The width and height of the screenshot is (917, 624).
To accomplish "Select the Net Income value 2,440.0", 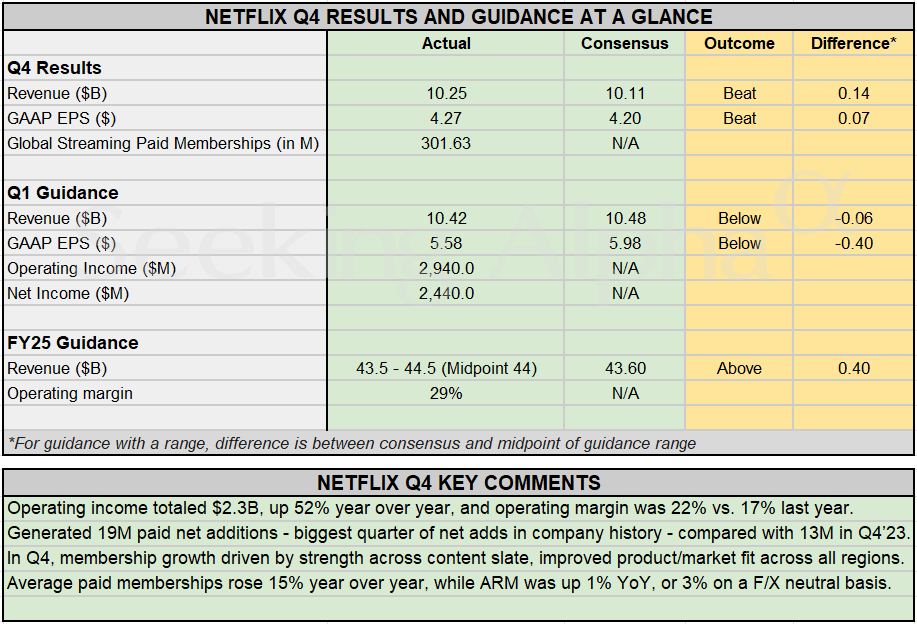I will pyautogui.click(x=446, y=293).
